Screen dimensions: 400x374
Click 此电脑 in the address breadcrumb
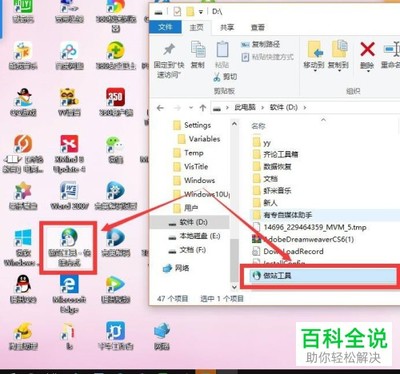[x=245, y=107]
